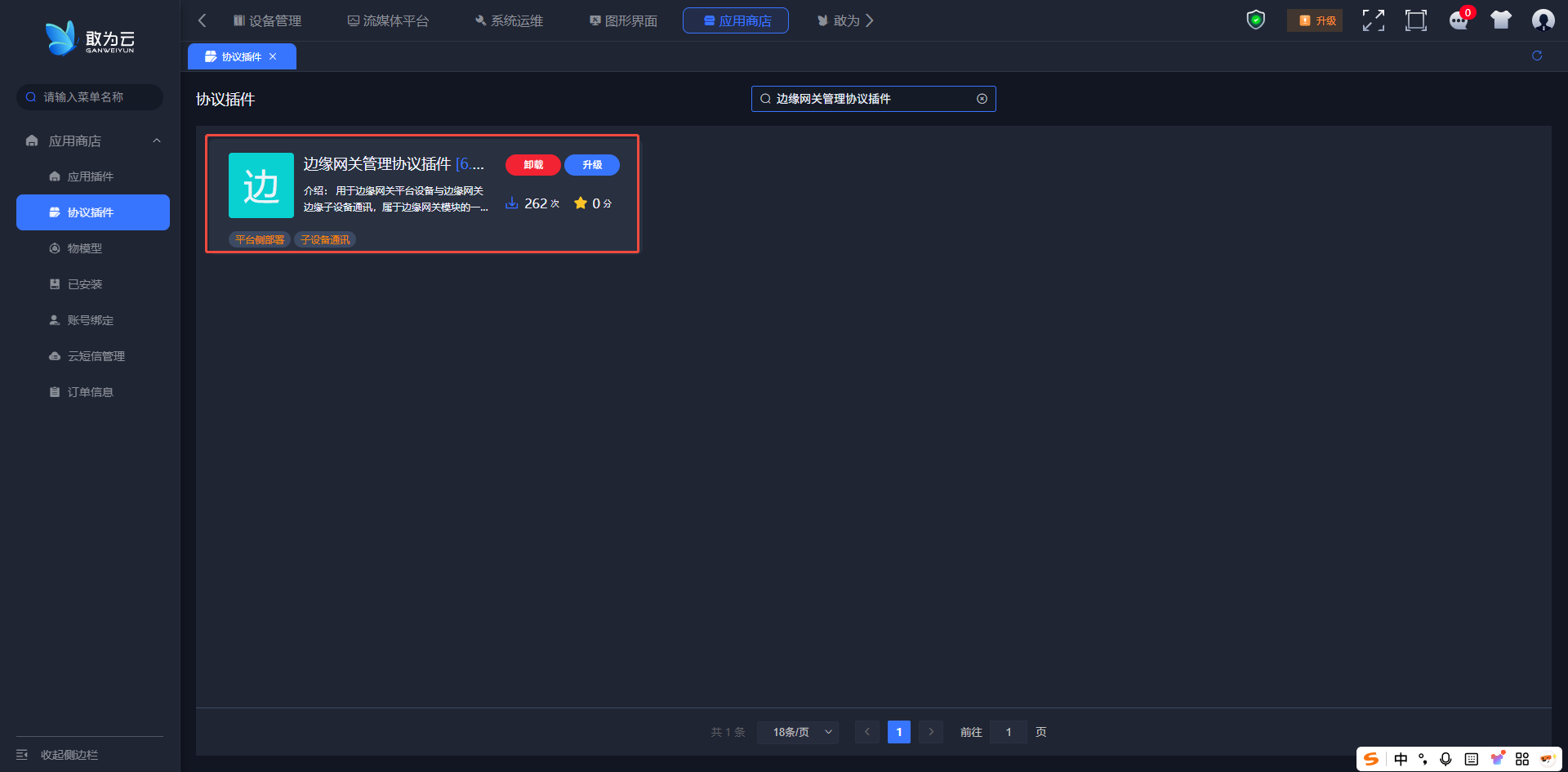
Task: Click the download count icon on the card
Action: 512,203
